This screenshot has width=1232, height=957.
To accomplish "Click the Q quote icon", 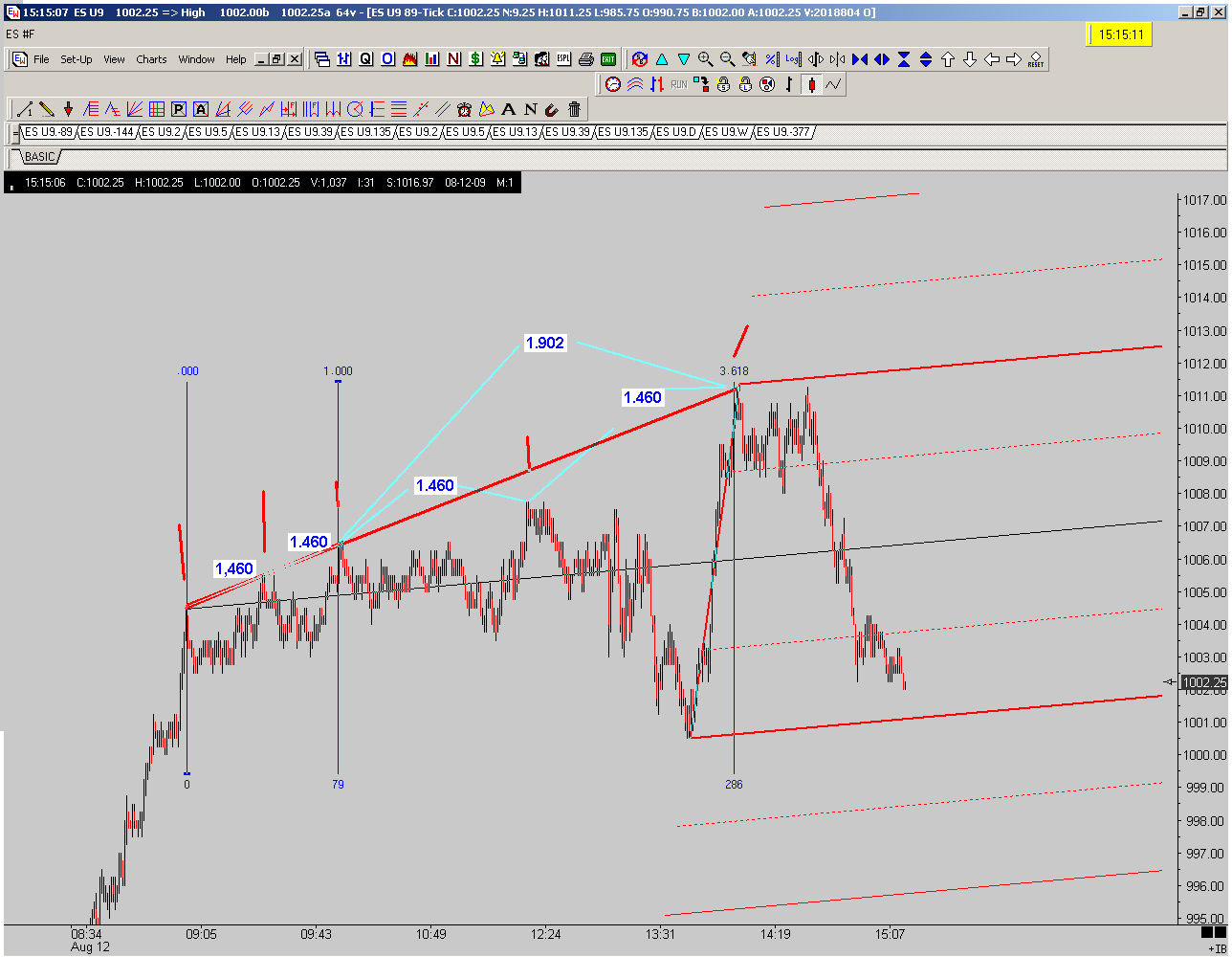I will coord(365,59).
